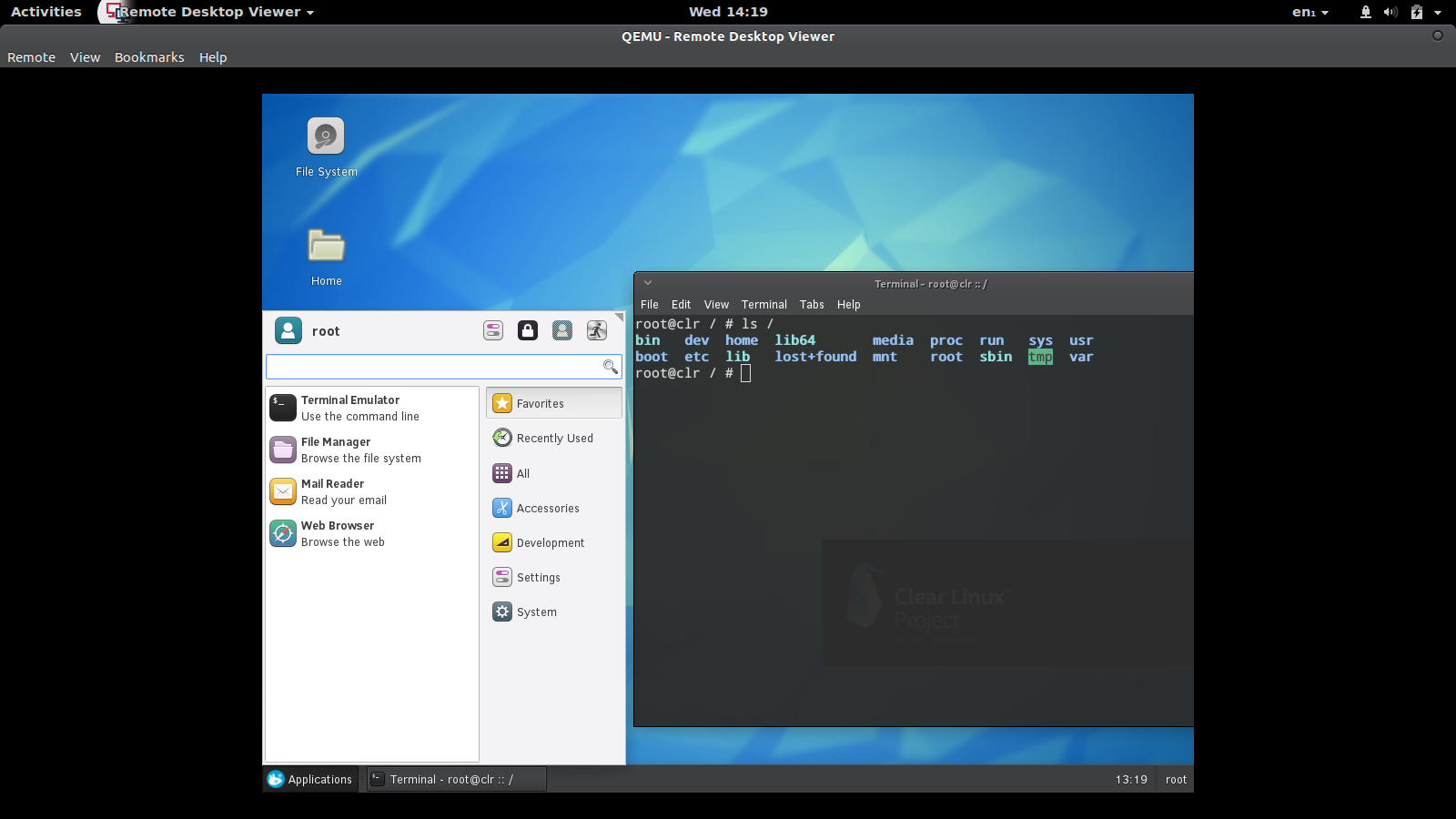The width and height of the screenshot is (1456, 819).
Task: Open the Terminal window's File menu
Action: point(649,305)
